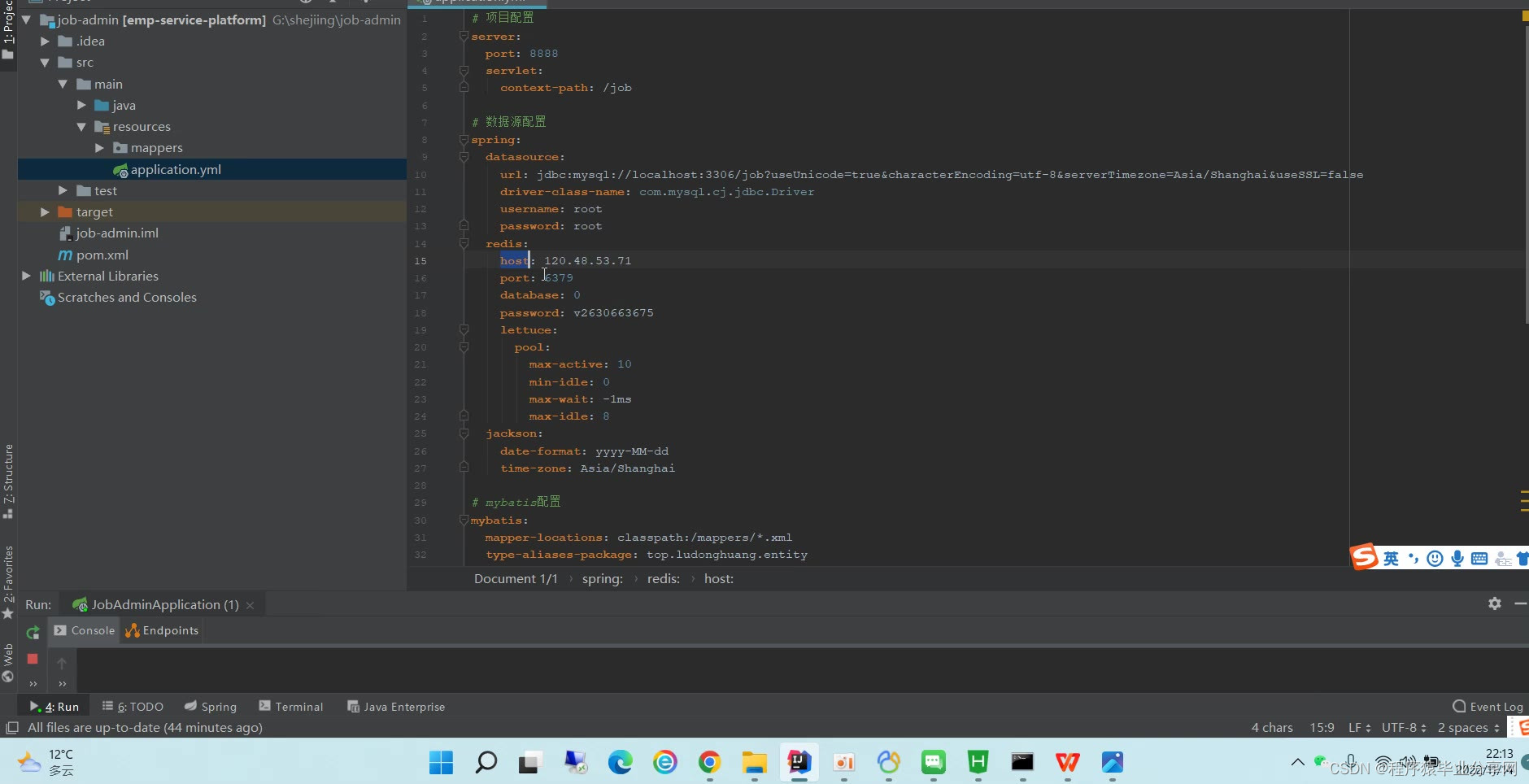Open the Java Enterprise tool window
Screen dimensions: 1529x784
tap(396, 707)
